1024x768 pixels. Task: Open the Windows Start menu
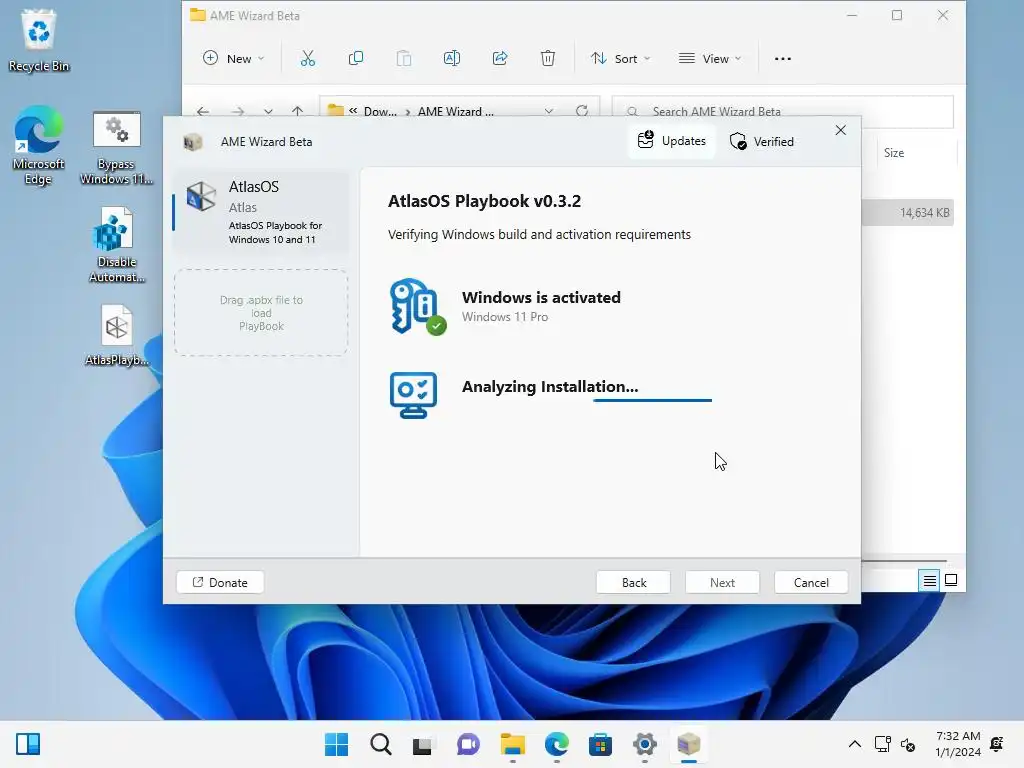click(336, 744)
